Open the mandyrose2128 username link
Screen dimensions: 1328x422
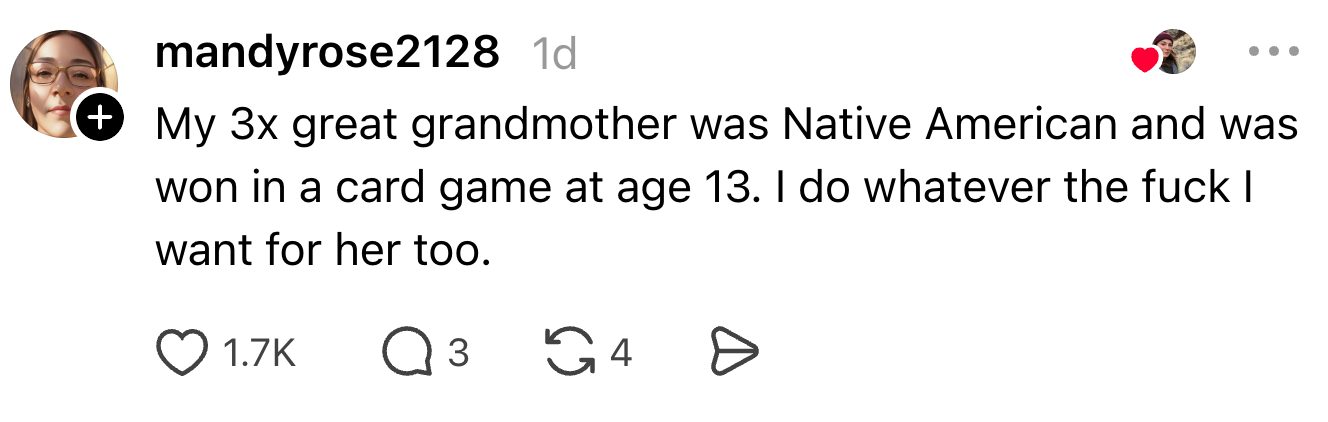point(327,53)
